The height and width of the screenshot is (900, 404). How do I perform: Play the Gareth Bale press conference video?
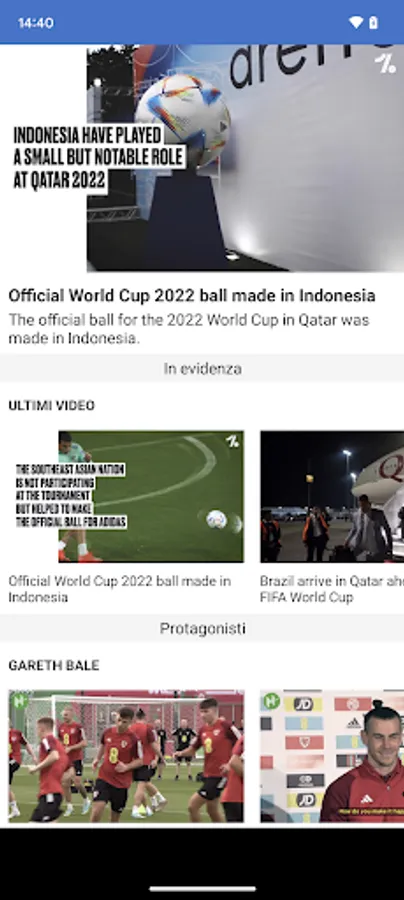coord(332,756)
